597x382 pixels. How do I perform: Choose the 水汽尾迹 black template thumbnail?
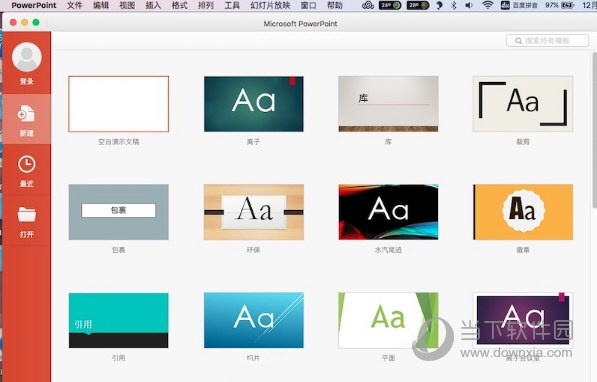(x=388, y=212)
